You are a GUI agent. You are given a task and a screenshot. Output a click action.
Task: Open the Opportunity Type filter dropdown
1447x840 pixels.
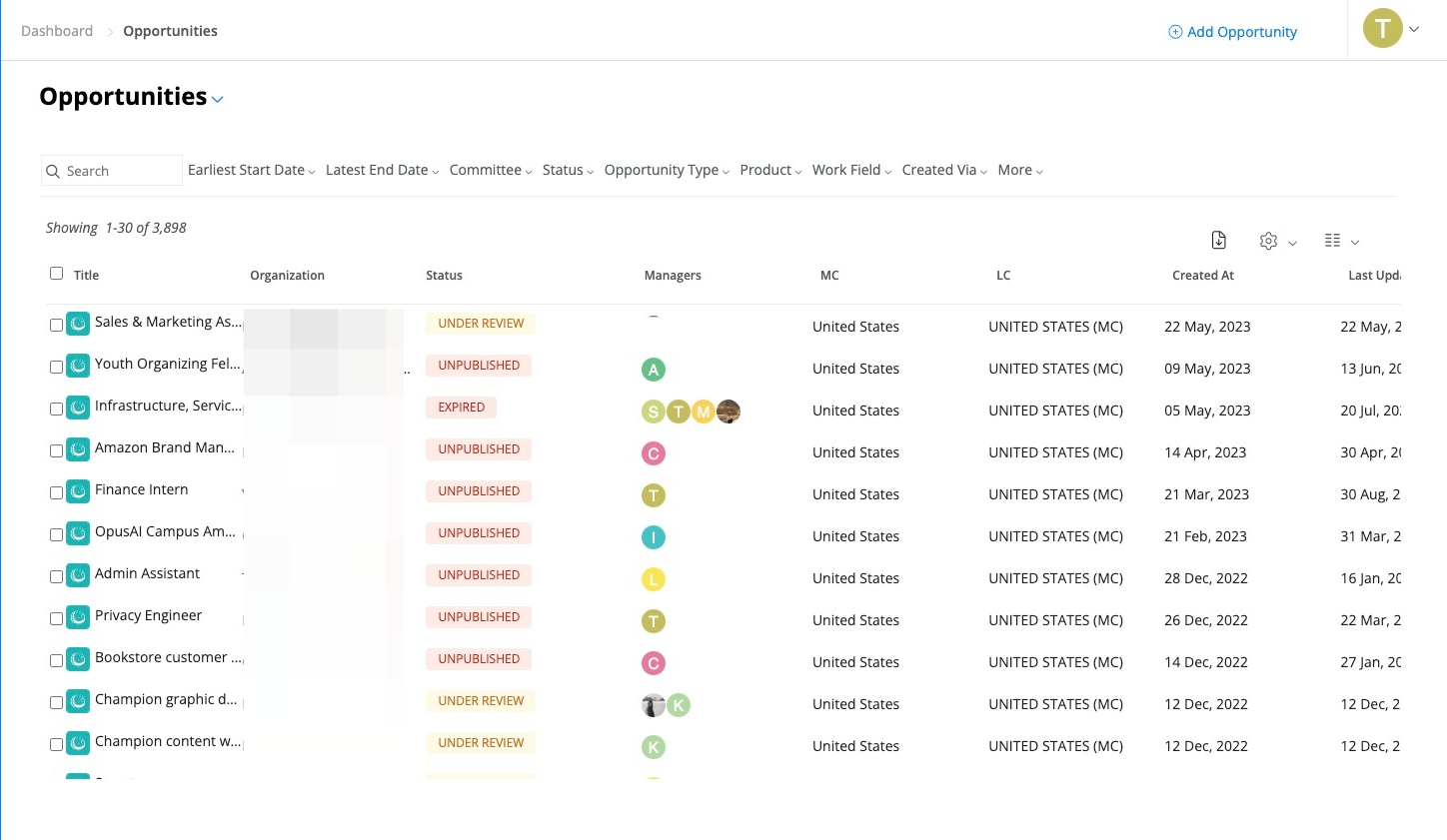(667, 171)
